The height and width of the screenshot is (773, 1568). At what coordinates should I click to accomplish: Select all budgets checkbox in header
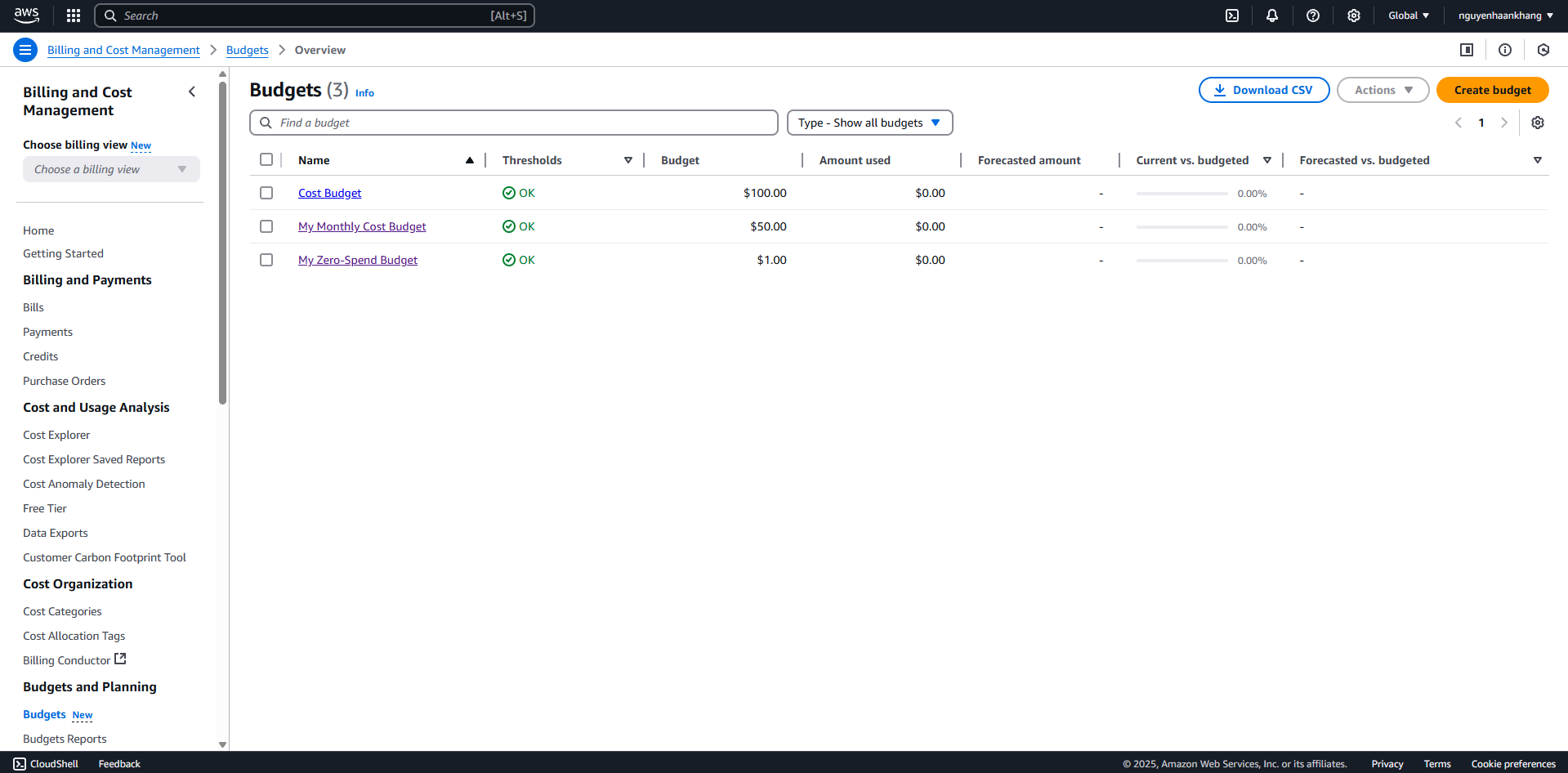(x=266, y=159)
